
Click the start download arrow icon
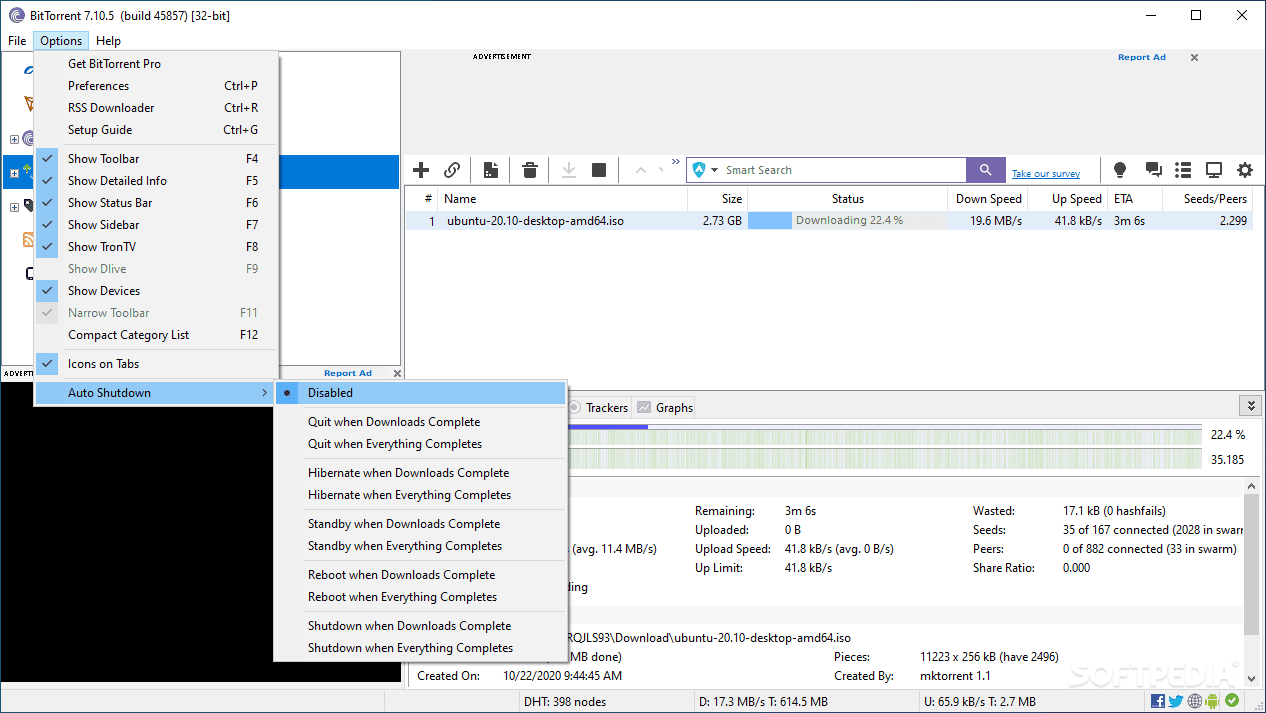coord(568,170)
